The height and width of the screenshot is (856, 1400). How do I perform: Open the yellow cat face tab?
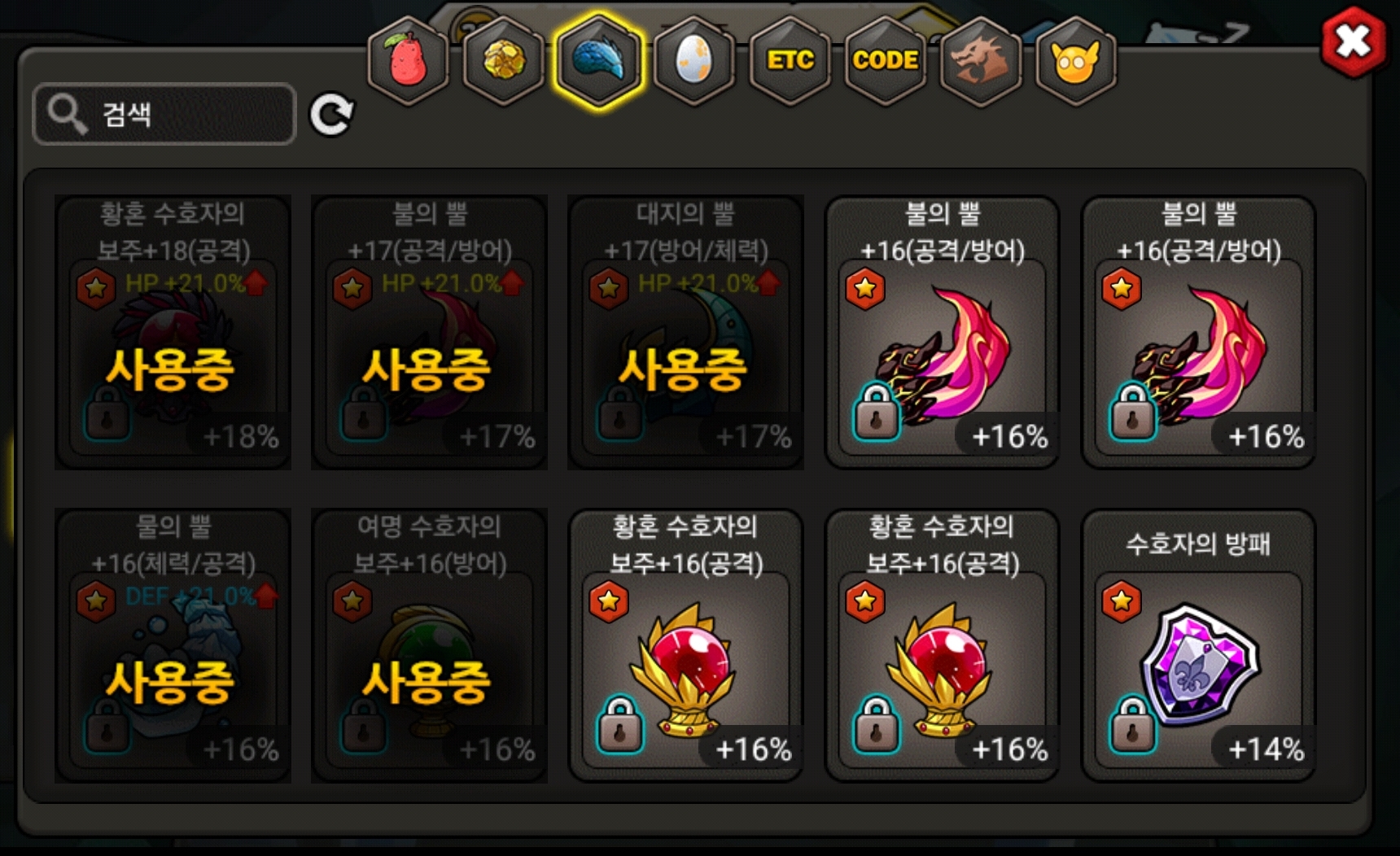coord(1076,61)
